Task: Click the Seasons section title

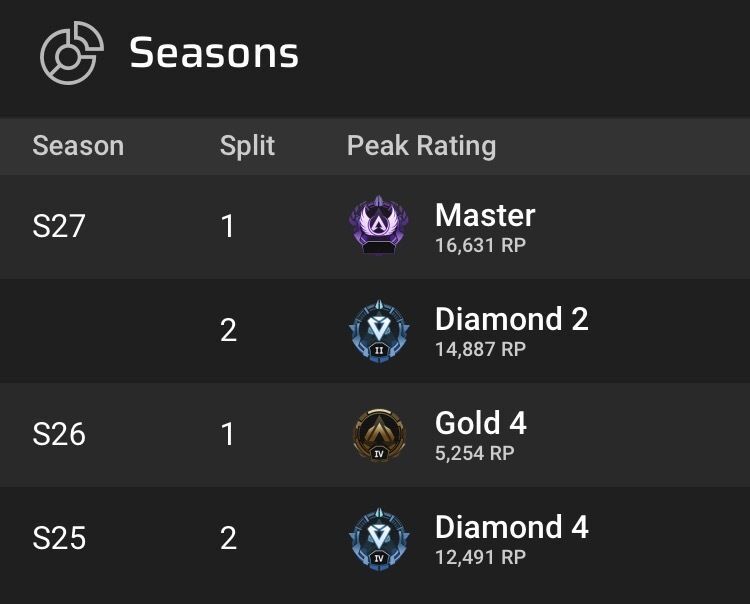Action: click(214, 53)
